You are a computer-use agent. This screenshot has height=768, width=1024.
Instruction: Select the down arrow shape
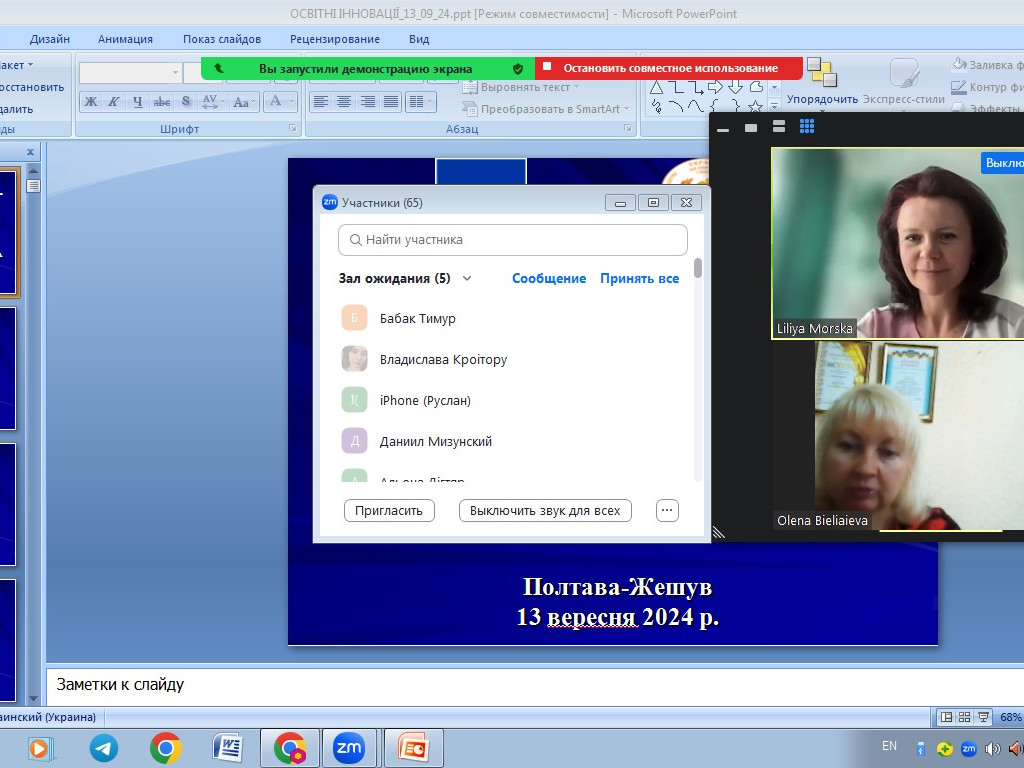click(735, 87)
